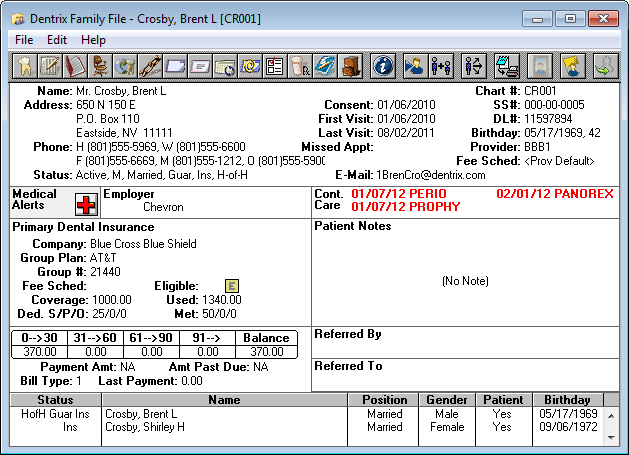The width and height of the screenshot is (629, 455).
Task: Click the Coverage 1000.00 value
Action: point(112,300)
